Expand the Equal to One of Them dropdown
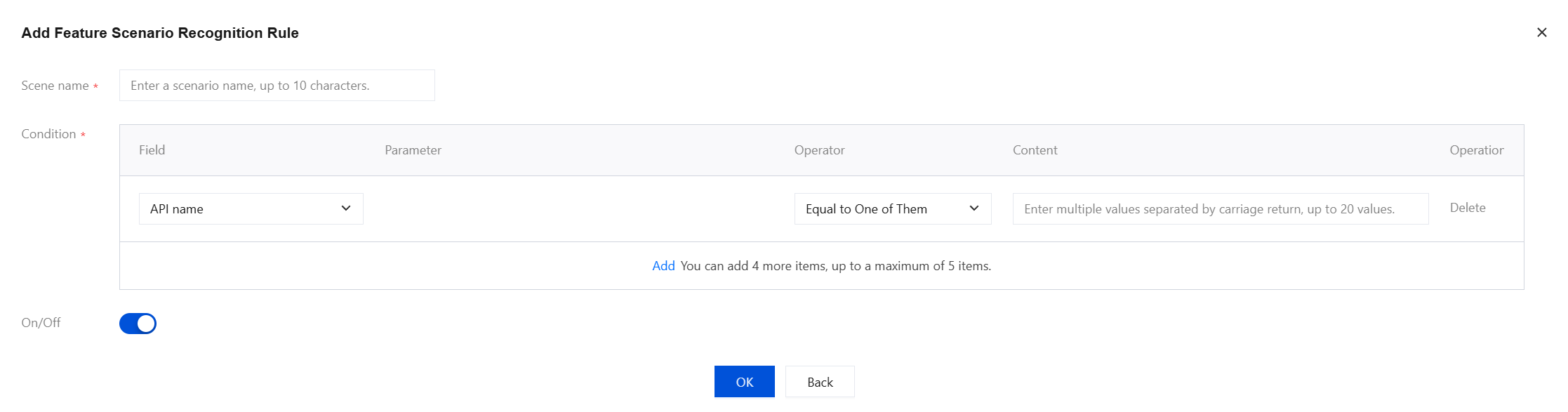Screen dimensions: 1568x412 (x=892, y=209)
